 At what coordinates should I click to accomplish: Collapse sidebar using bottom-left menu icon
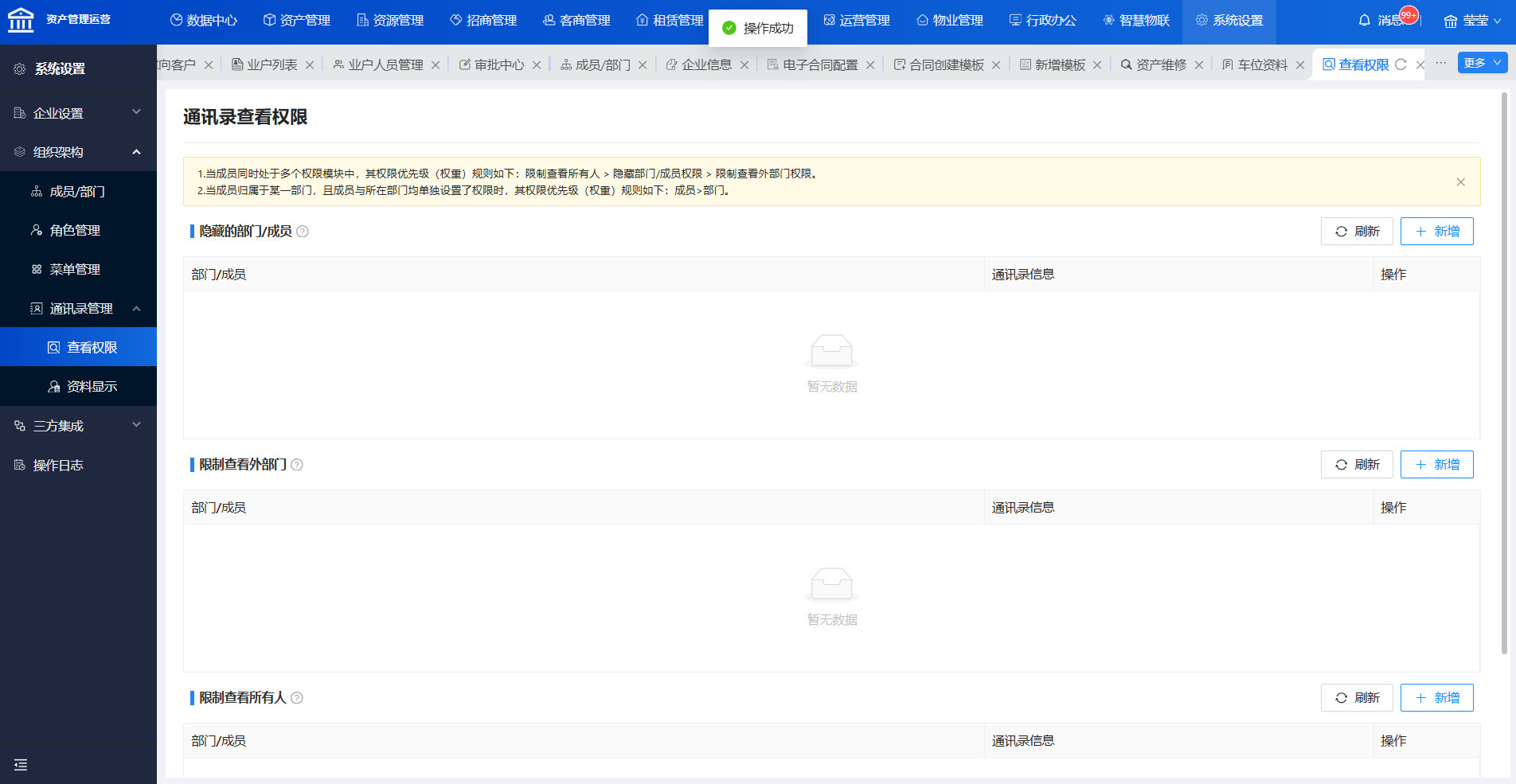click(x=21, y=765)
